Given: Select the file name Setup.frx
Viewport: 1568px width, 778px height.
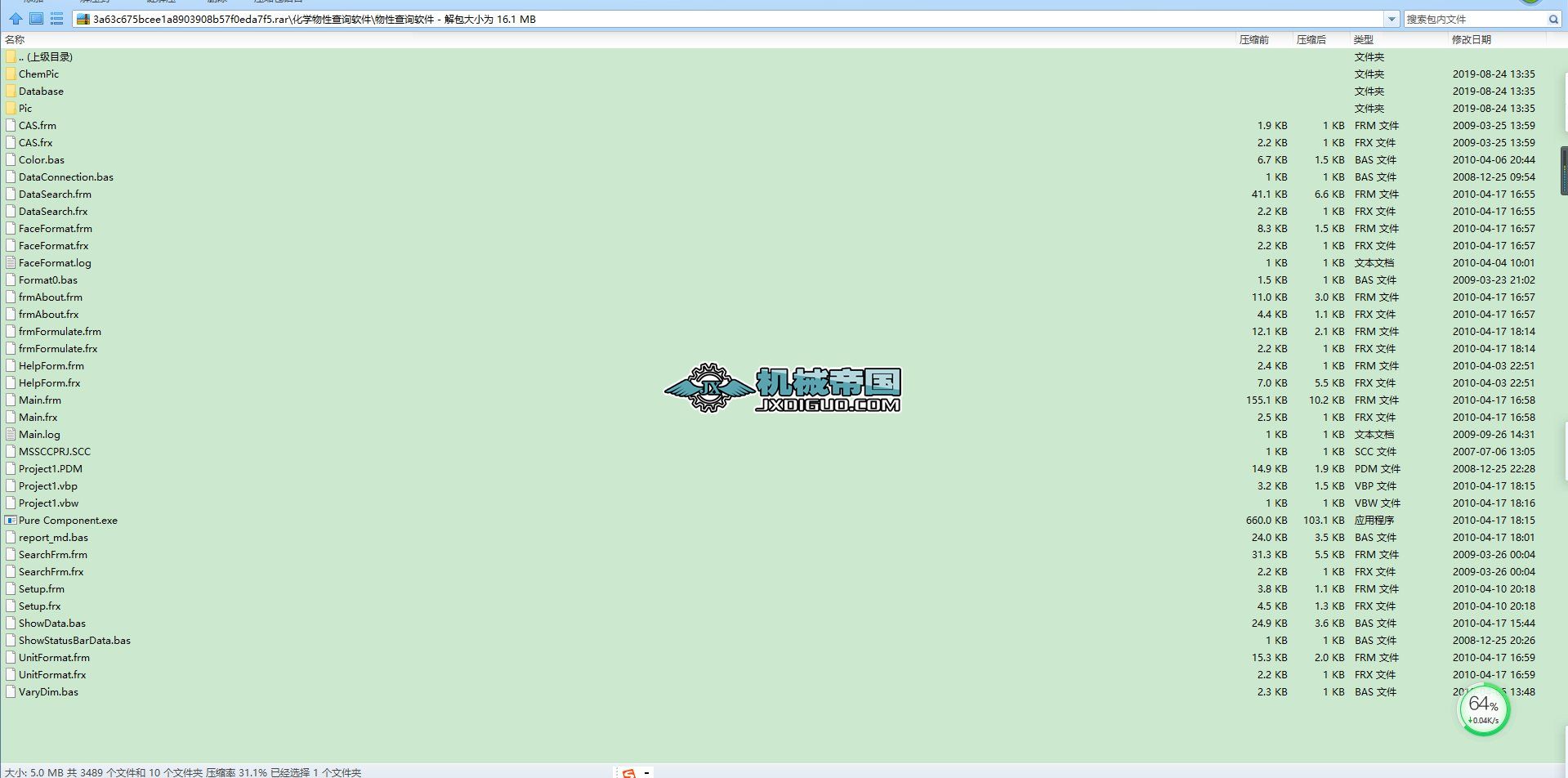Looking at the screenshot, I should click(40, 606).
